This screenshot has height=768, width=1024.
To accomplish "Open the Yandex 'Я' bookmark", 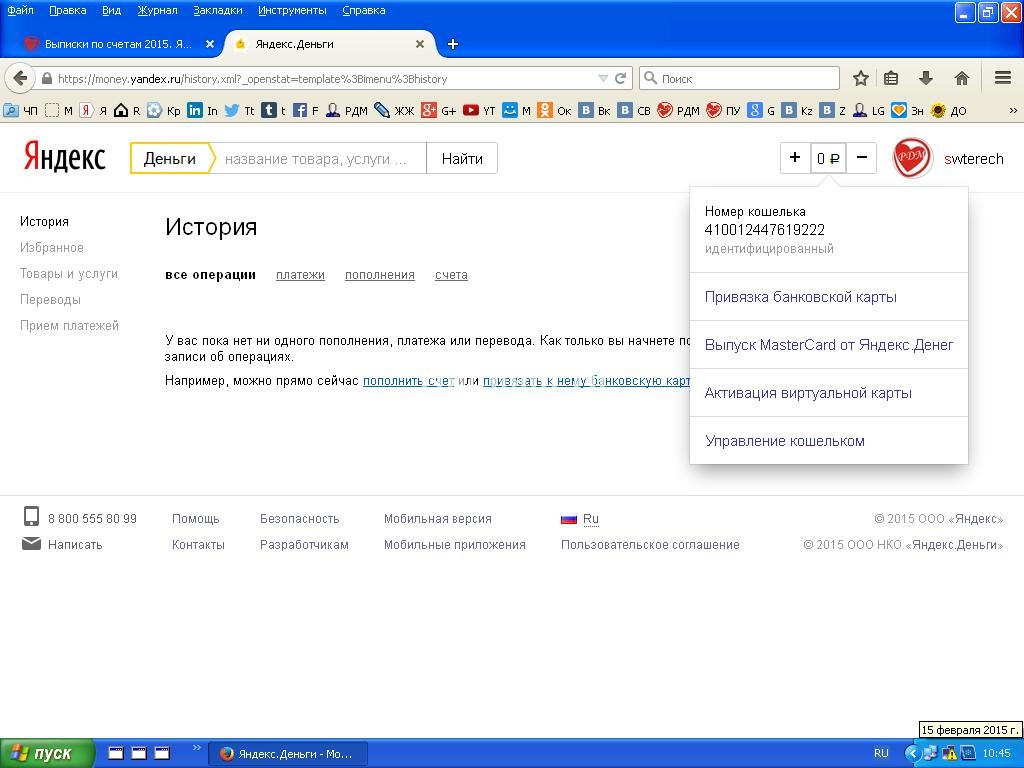I will click(93, 110).
